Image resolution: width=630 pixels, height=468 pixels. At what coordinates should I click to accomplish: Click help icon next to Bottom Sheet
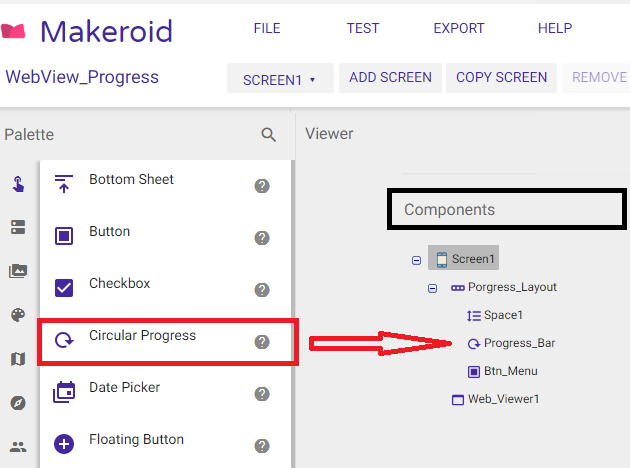[262, 186]
